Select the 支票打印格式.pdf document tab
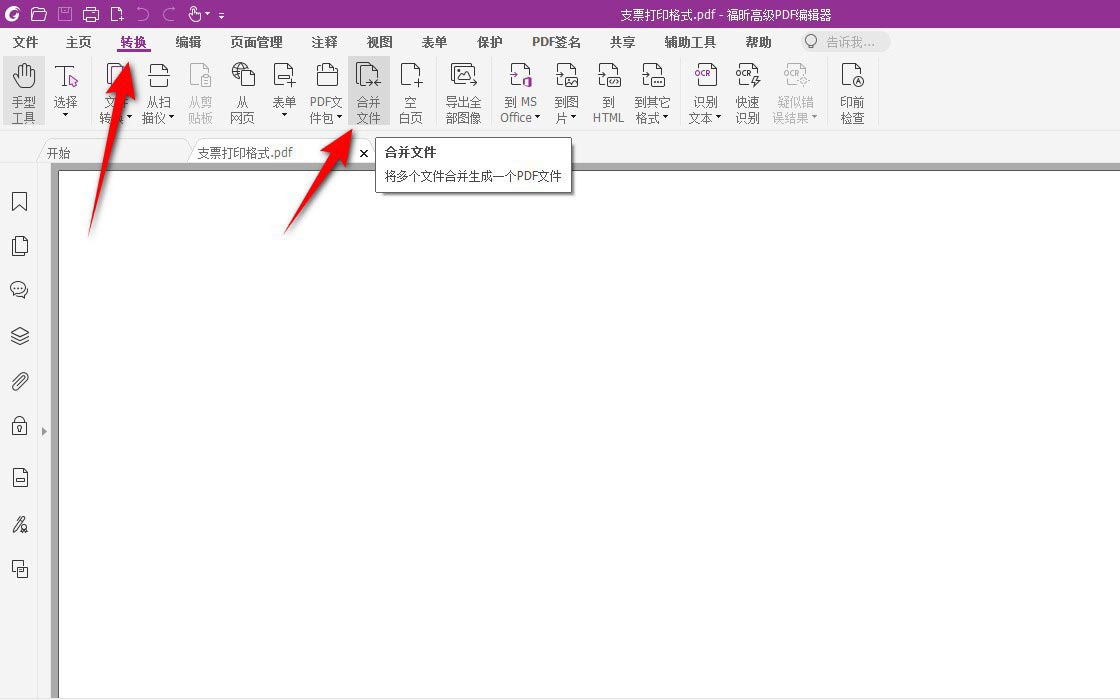Screen dimensions: 1120x700 point(245,153)
